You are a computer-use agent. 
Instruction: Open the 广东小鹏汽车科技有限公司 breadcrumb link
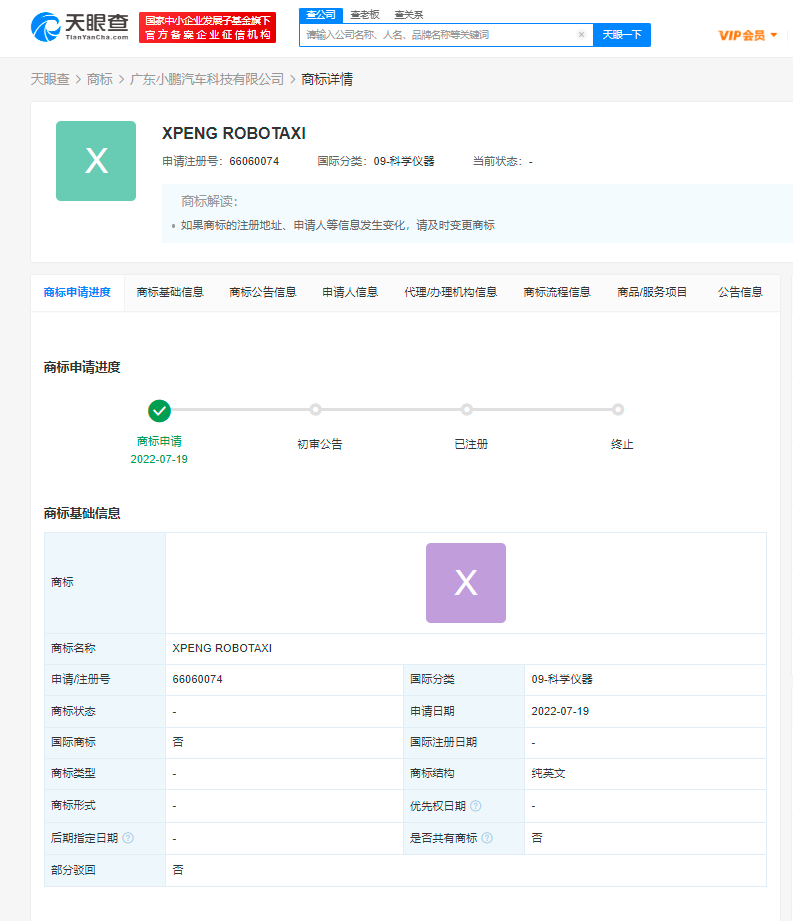pos(207,79)
